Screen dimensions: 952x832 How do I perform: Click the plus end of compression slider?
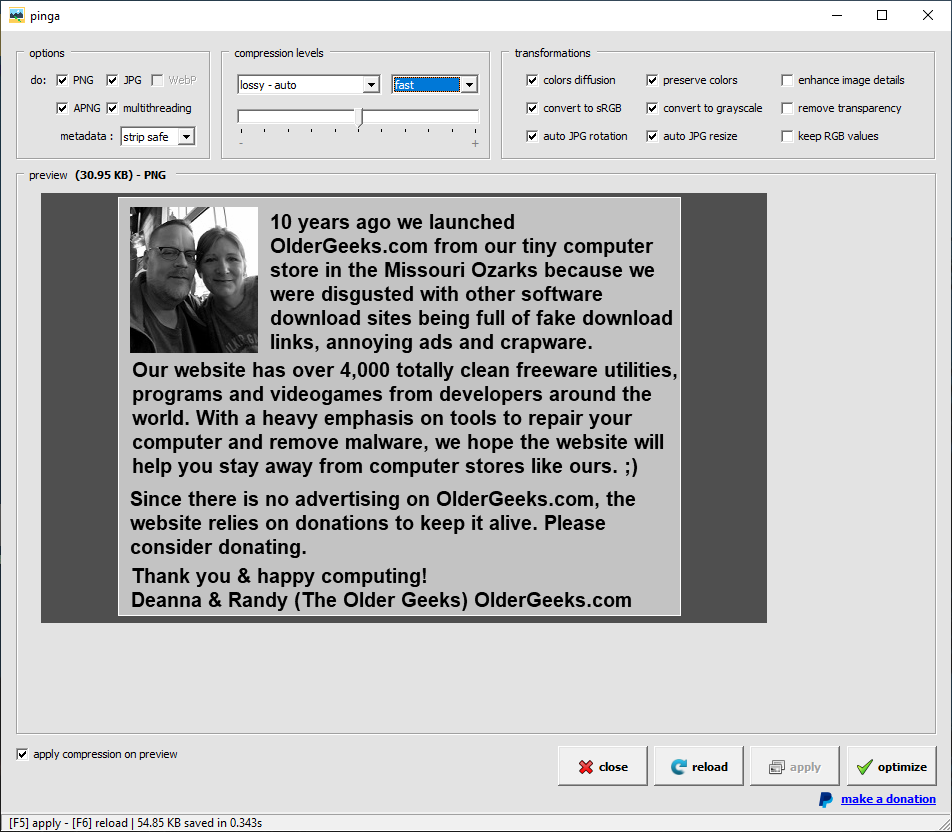475,144
